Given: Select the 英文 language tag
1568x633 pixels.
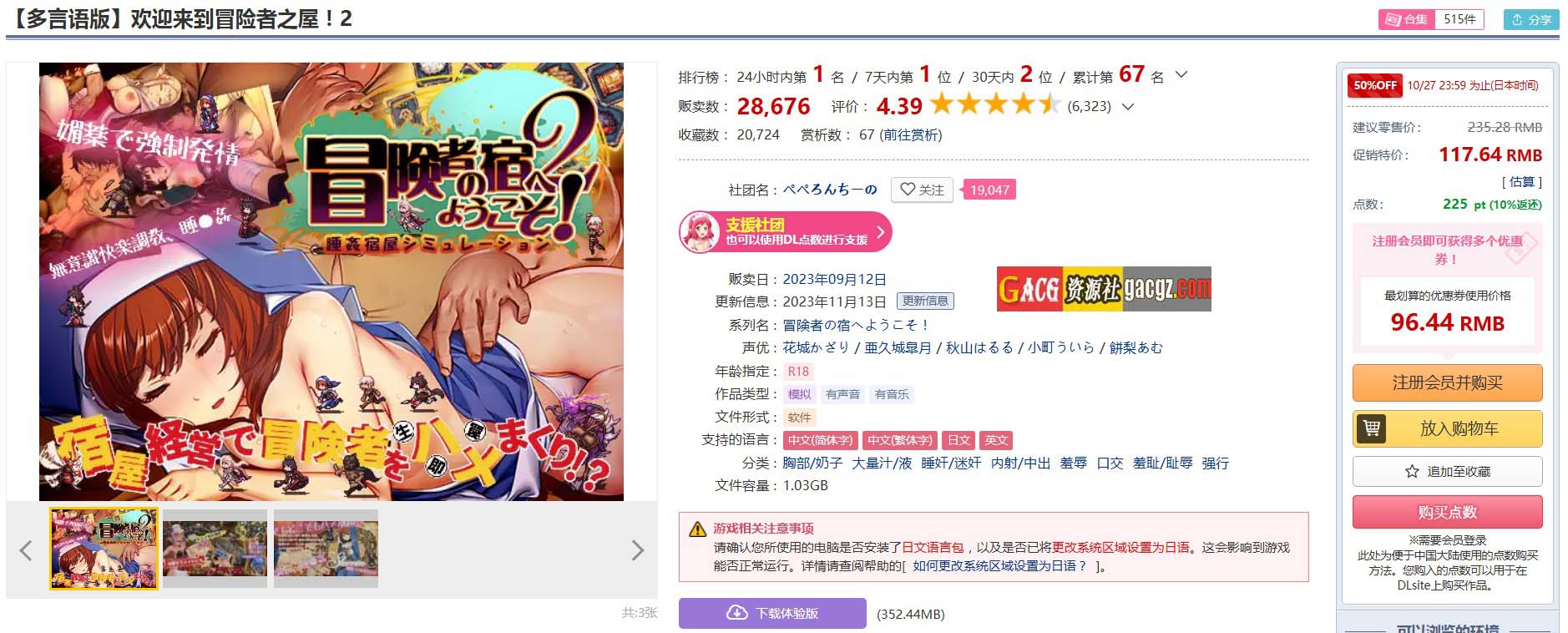Looking at the screenshot, I should pyautogui.click(x=996, y=440).
